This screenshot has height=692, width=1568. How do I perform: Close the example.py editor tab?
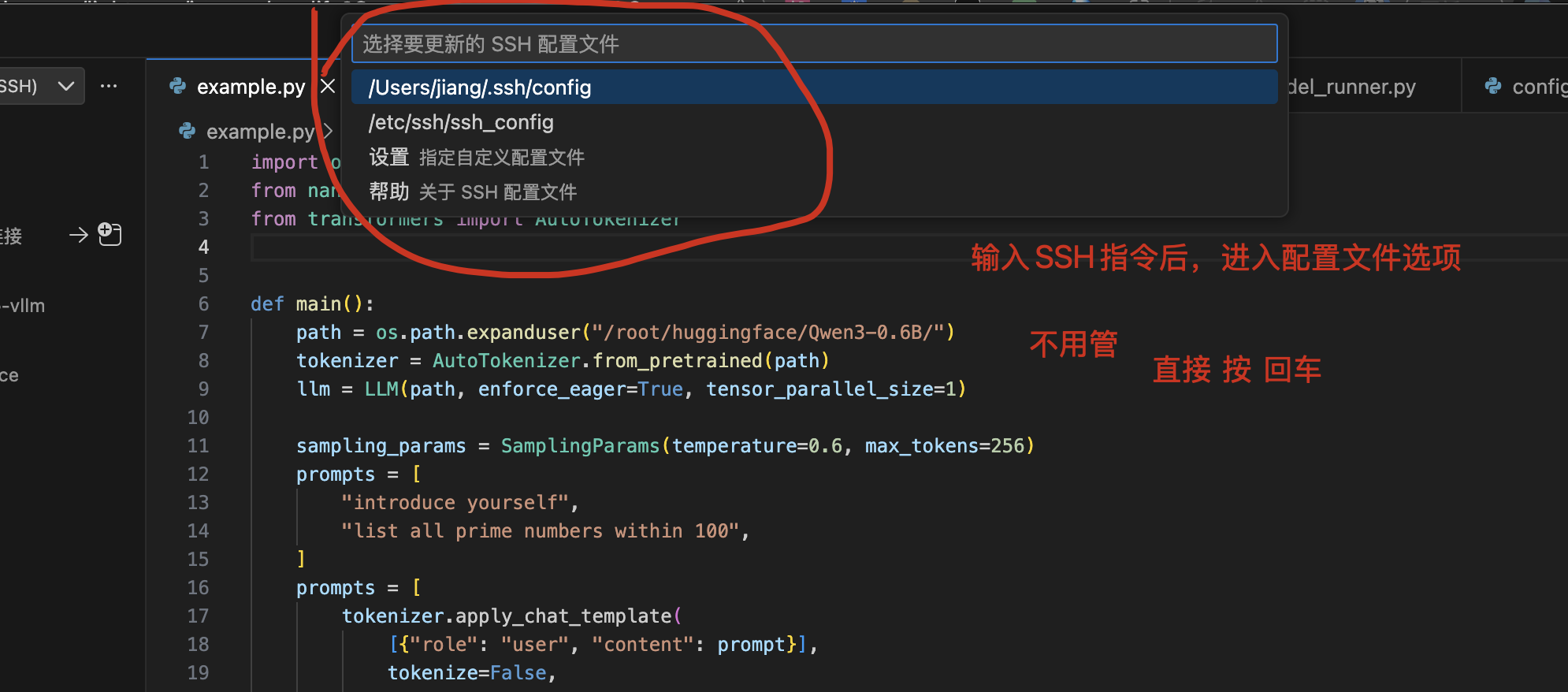point(328,86)
